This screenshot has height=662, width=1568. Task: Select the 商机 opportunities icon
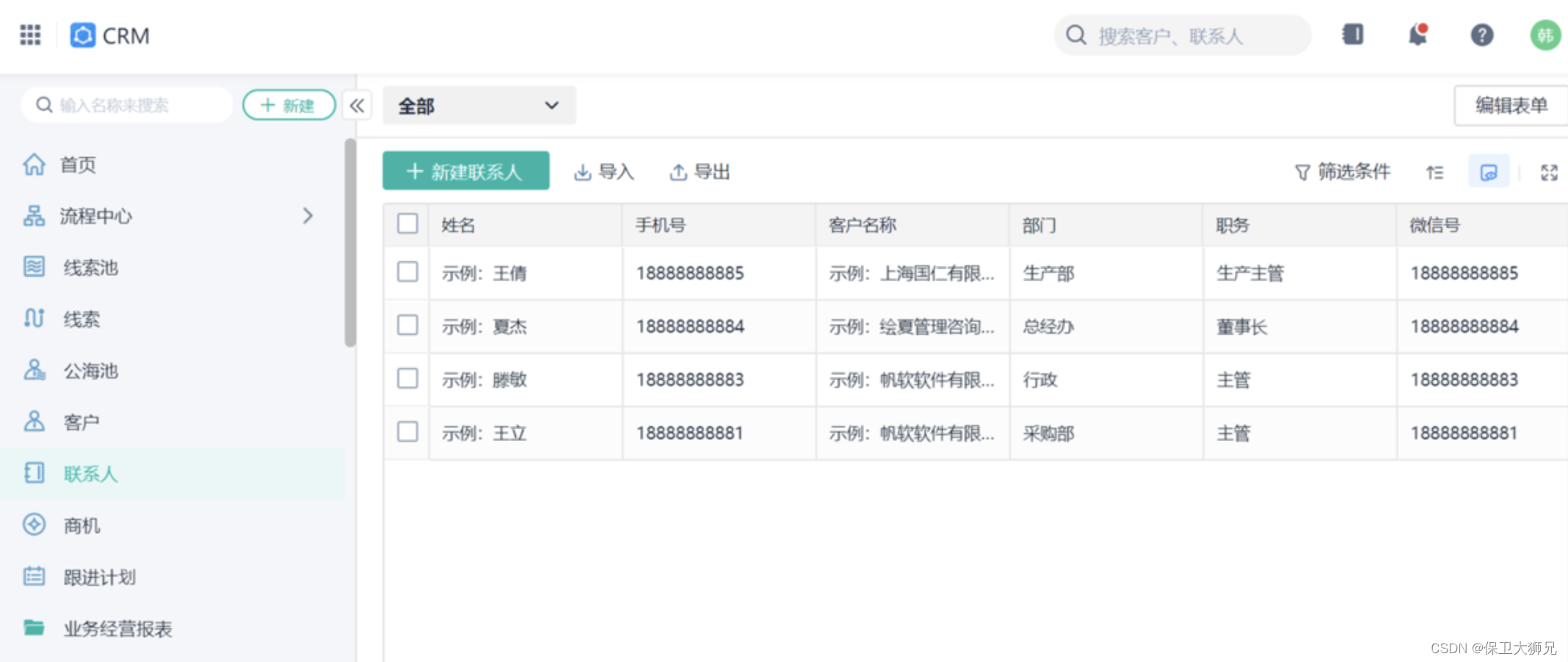click(34, 524)
